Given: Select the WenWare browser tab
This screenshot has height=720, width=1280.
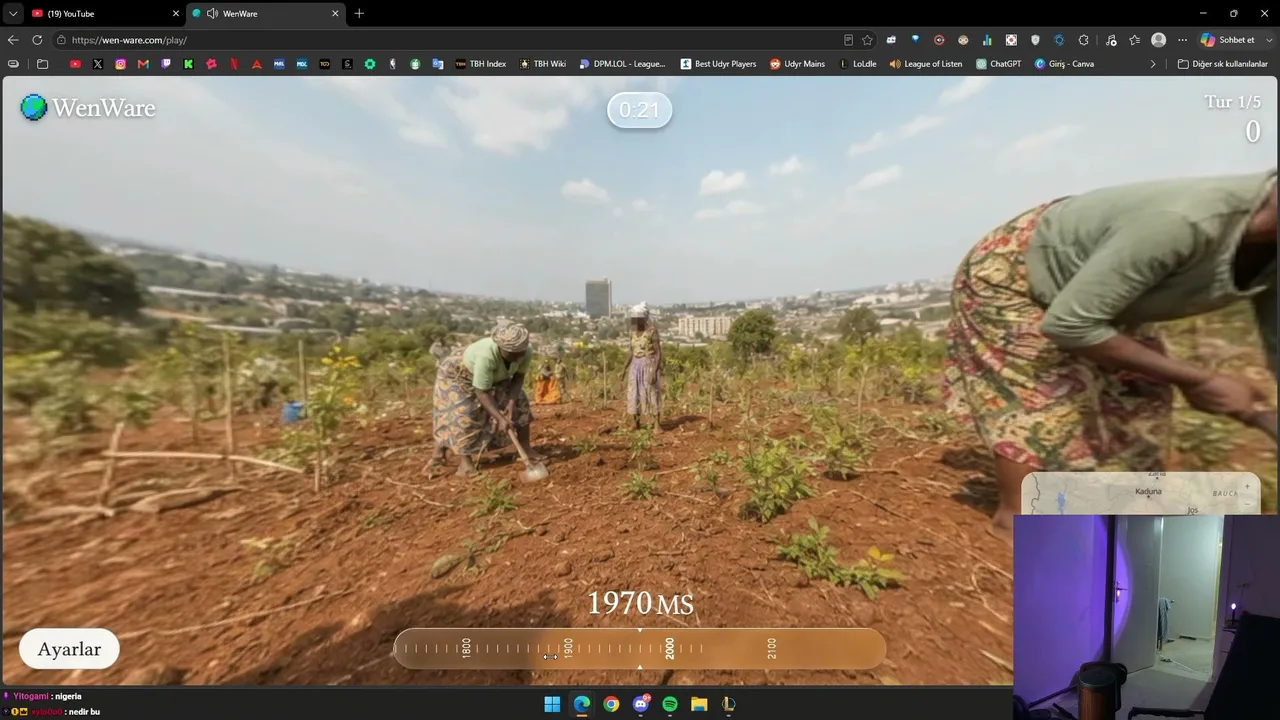Looking at the screenshot, I should (x=265, y=13).
